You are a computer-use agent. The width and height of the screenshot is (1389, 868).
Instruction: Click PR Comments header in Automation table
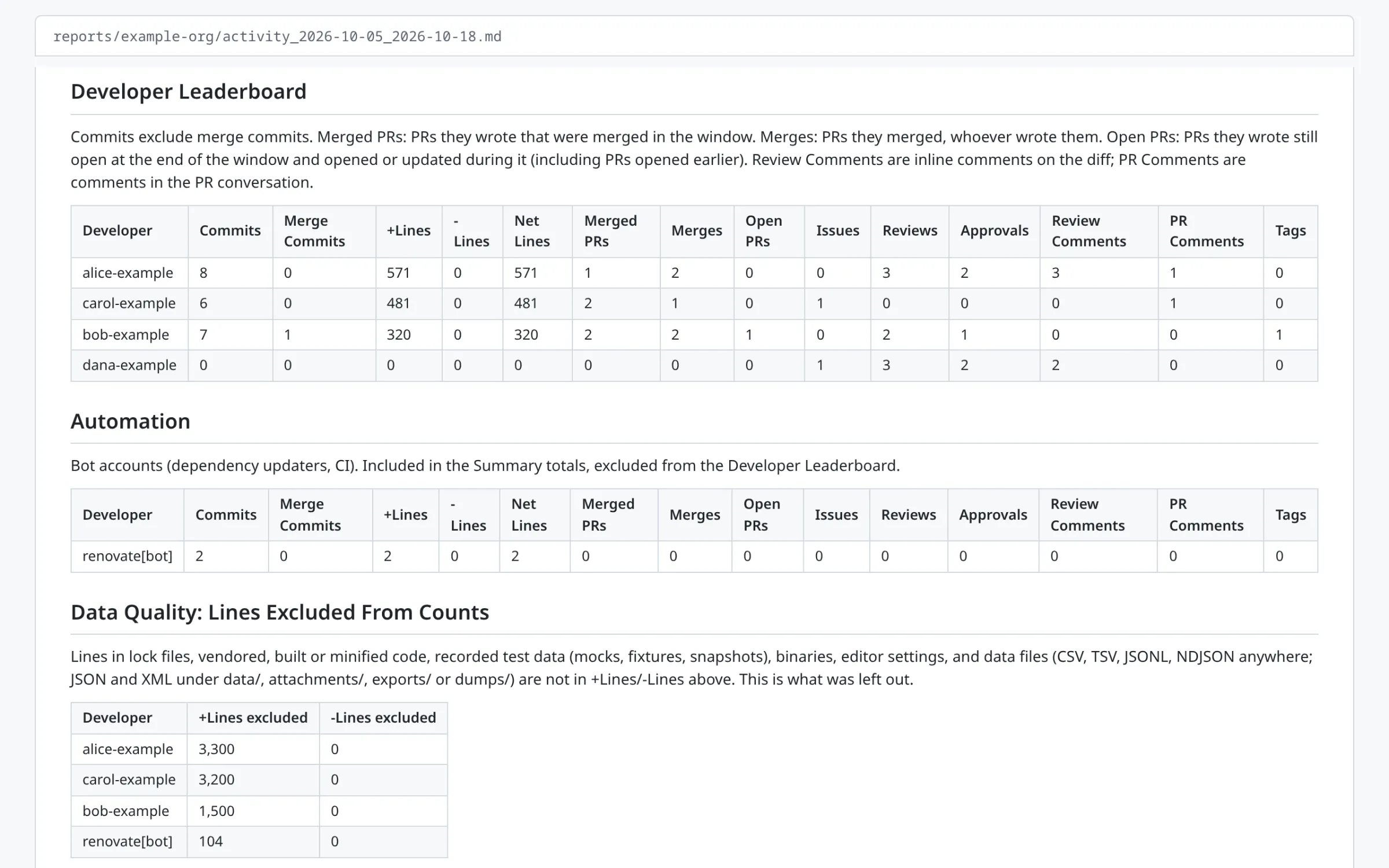pyautogui.click(x=1206, y=514)
